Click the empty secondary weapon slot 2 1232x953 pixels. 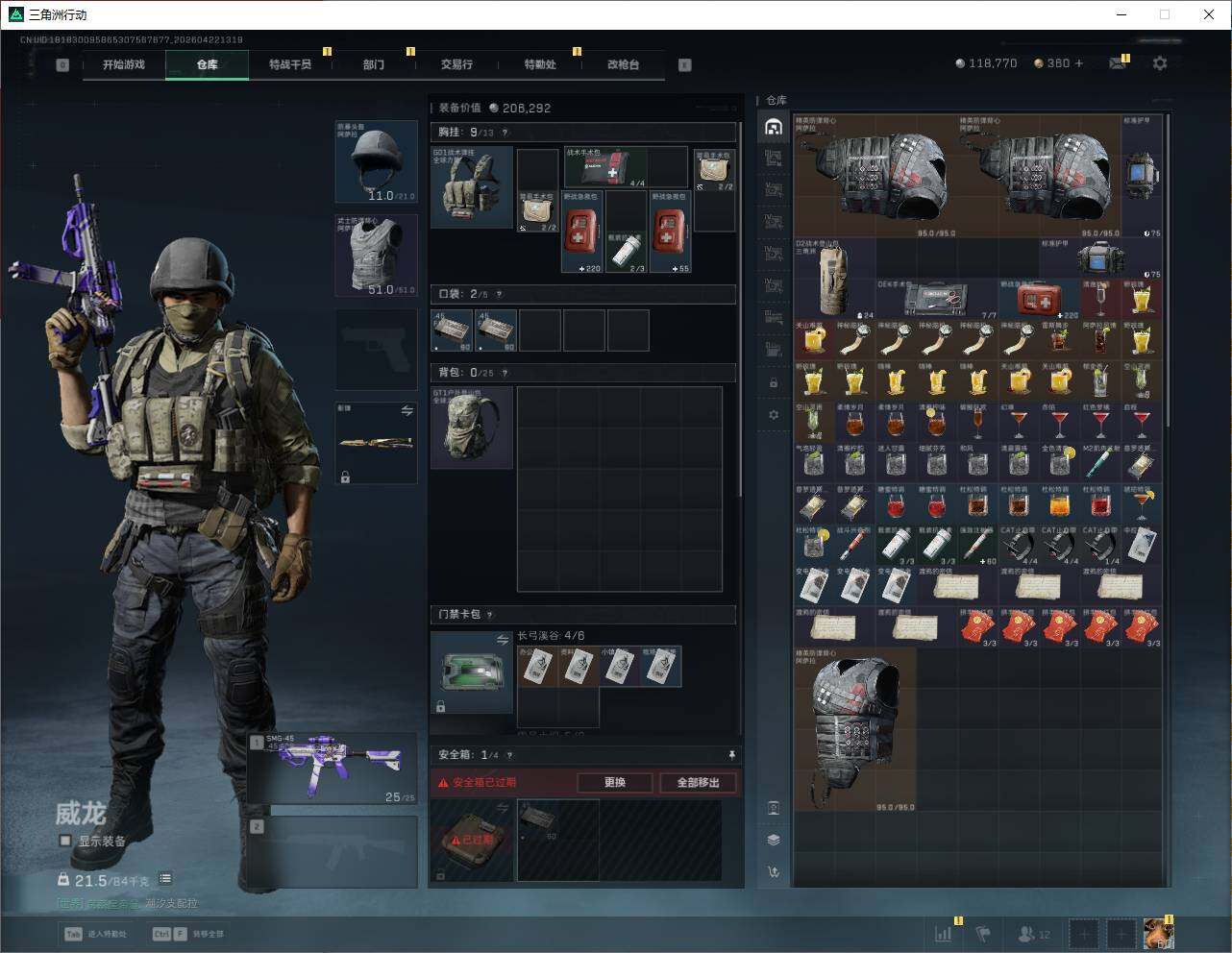[x=333, y=852]
